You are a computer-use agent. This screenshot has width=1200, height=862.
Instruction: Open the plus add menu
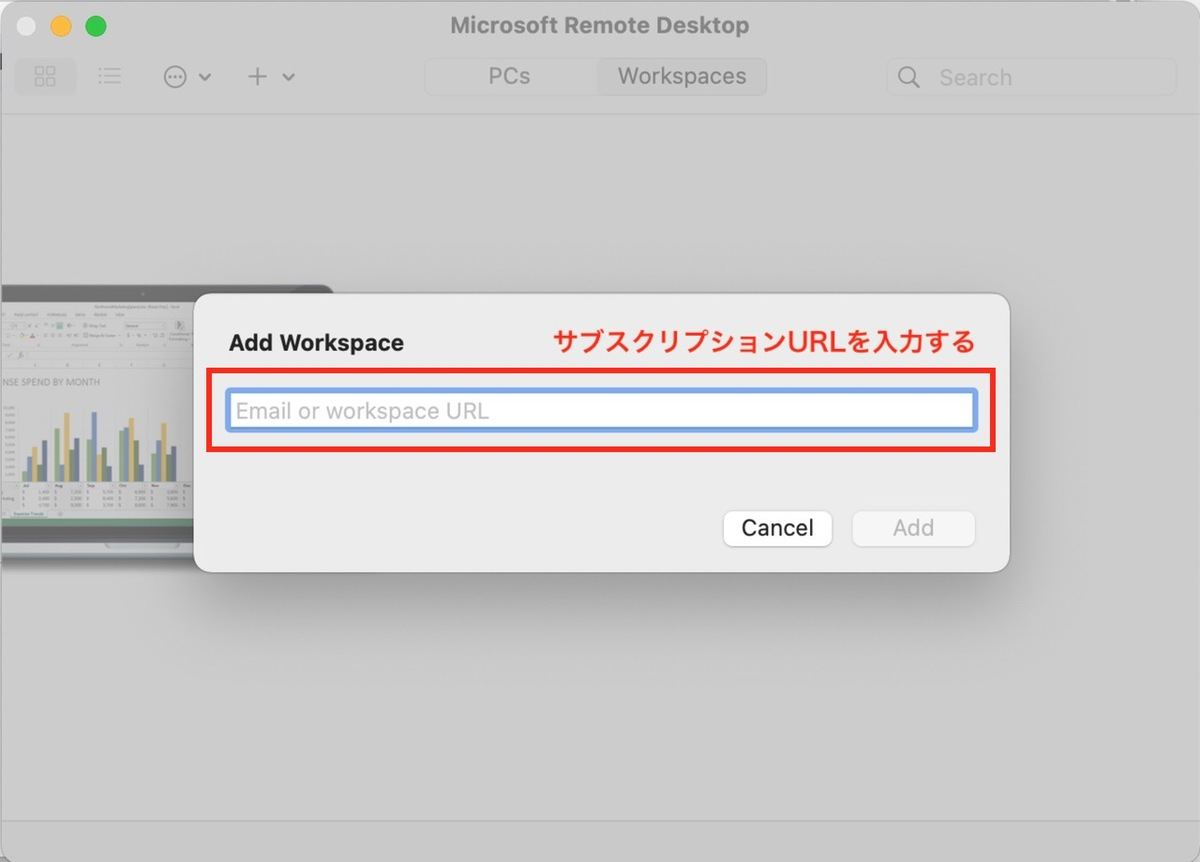point(271,77)
